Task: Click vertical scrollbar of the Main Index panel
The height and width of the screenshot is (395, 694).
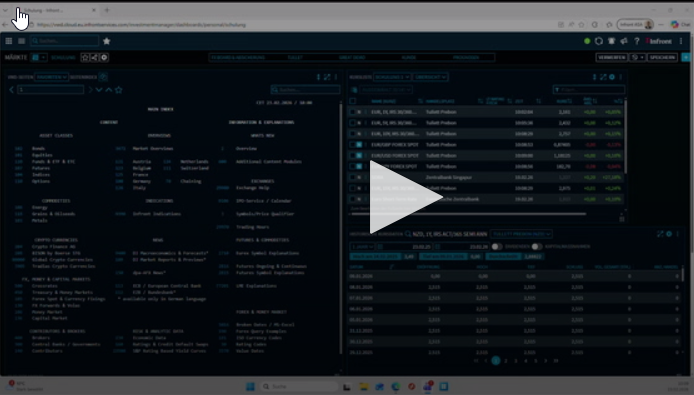Action: click(x=340, y=228)
